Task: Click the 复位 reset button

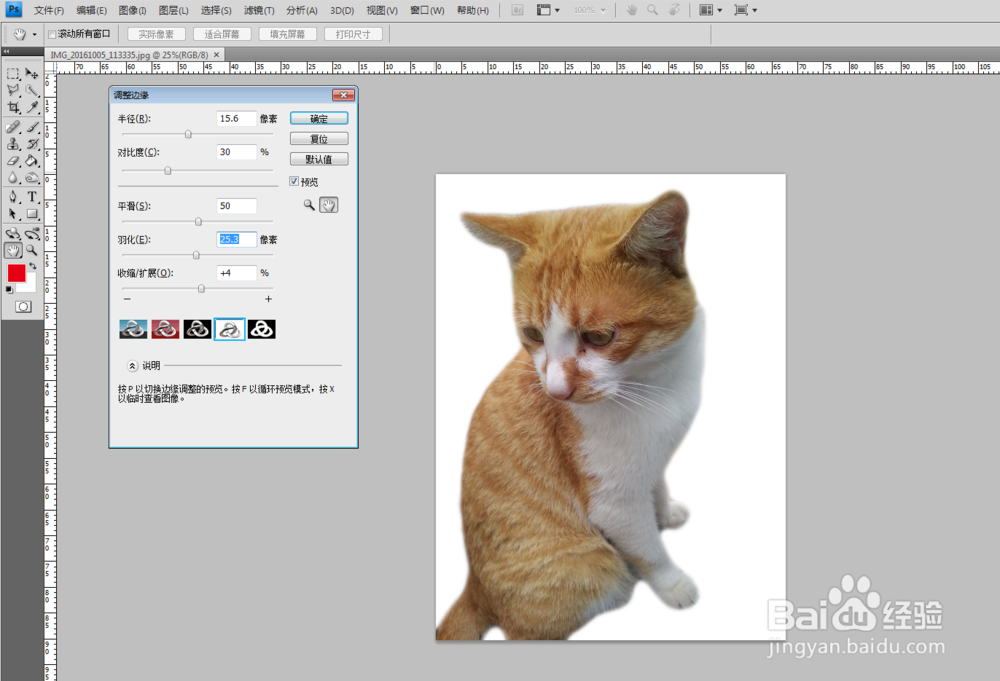Action: pyautogui.click(x=319, y=139)
